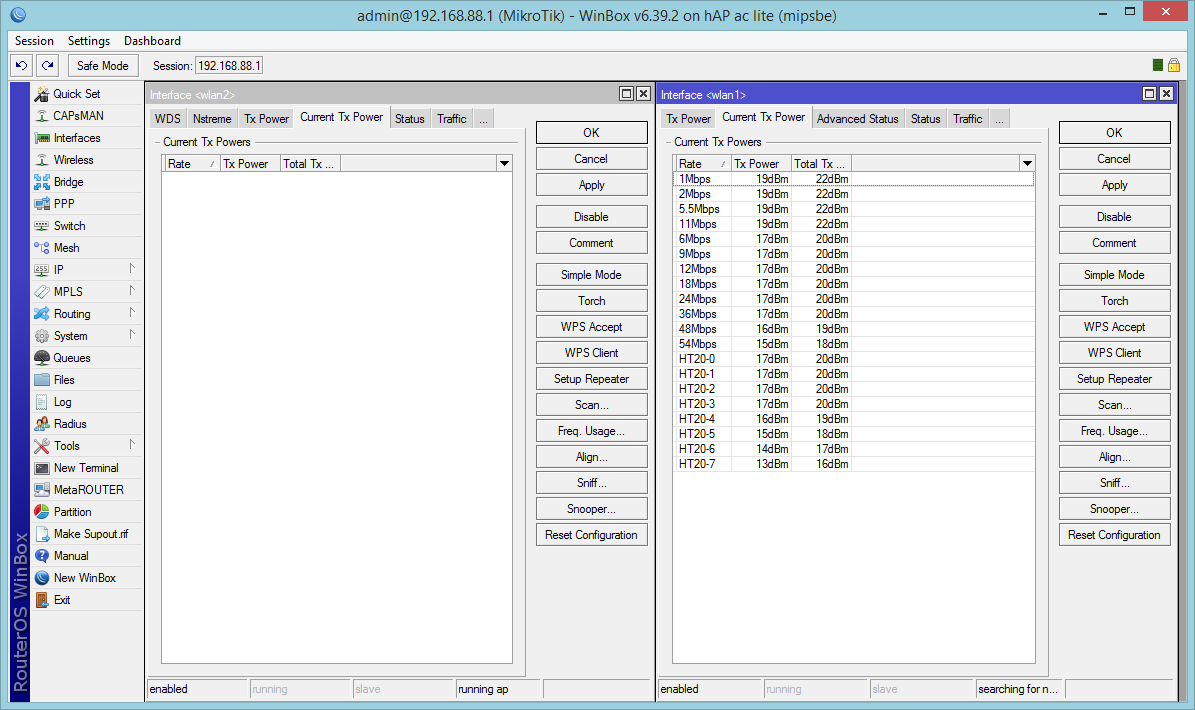
Task: Open PPP menu icon
Action: tap(42, 204)
